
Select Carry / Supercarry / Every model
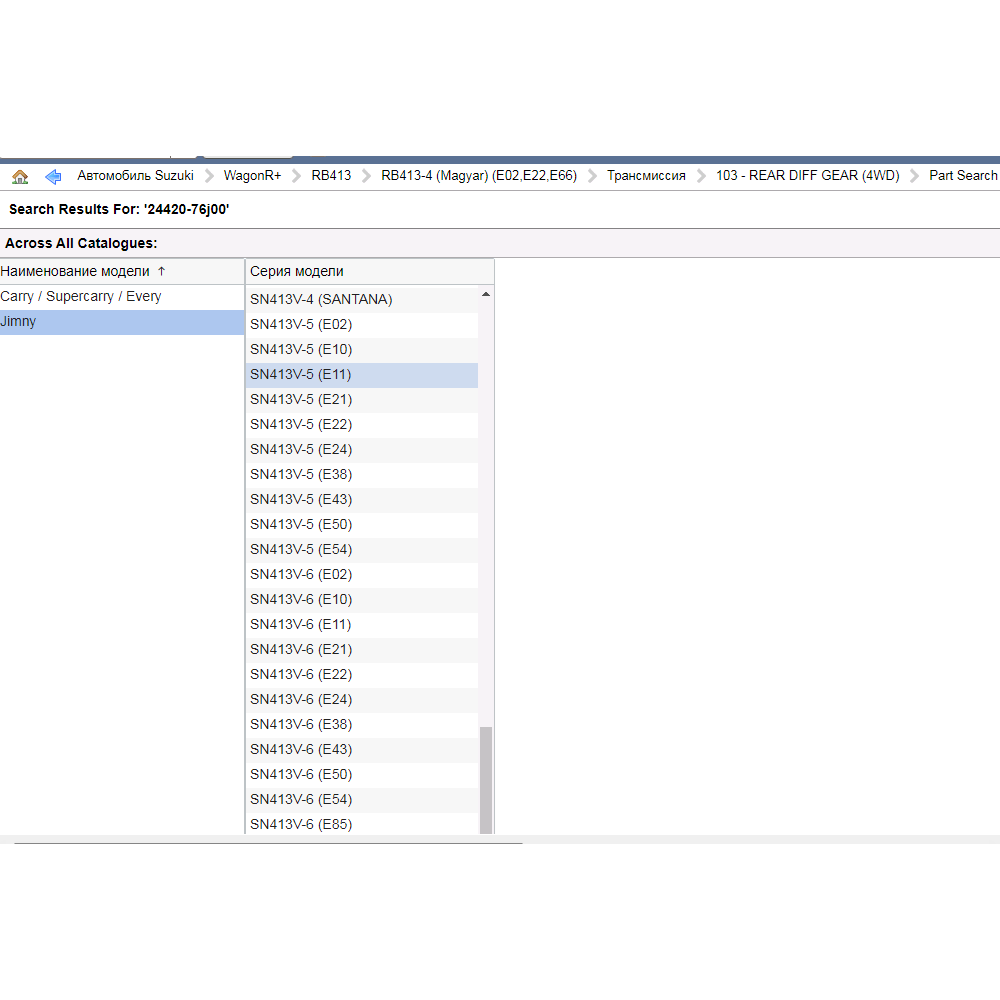81,297
